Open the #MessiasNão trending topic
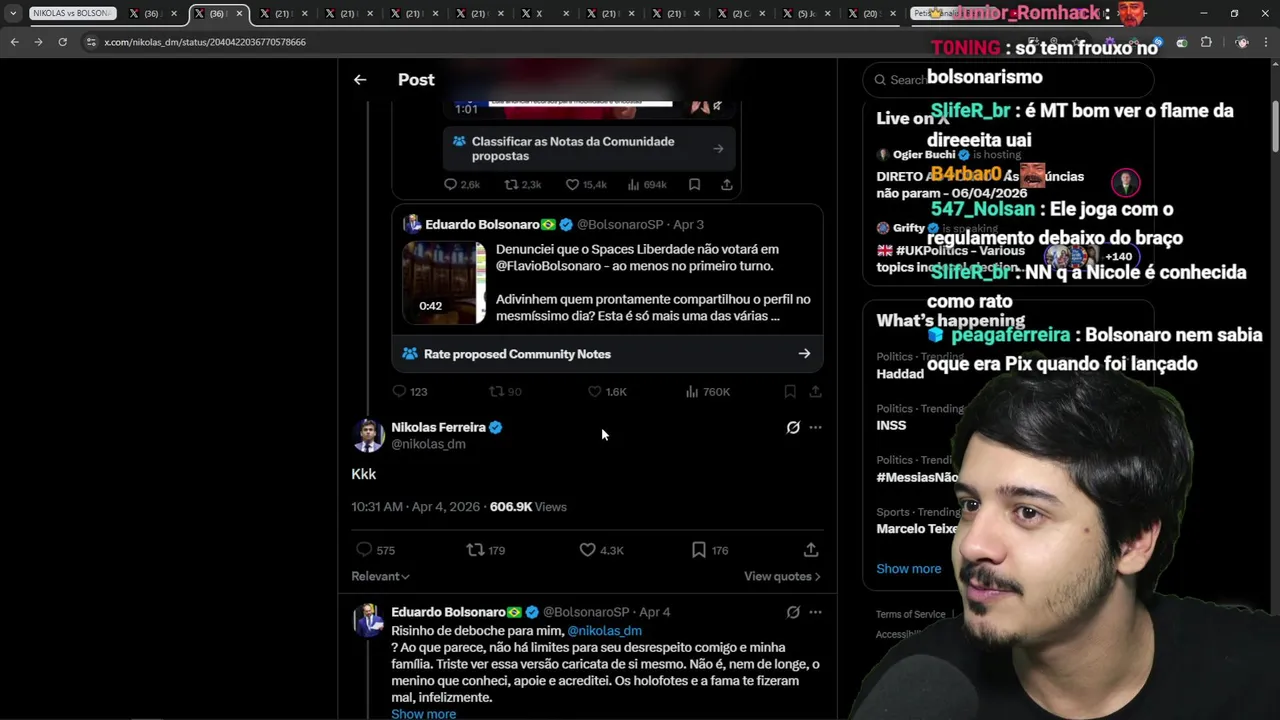 click(x=917, y=477)
